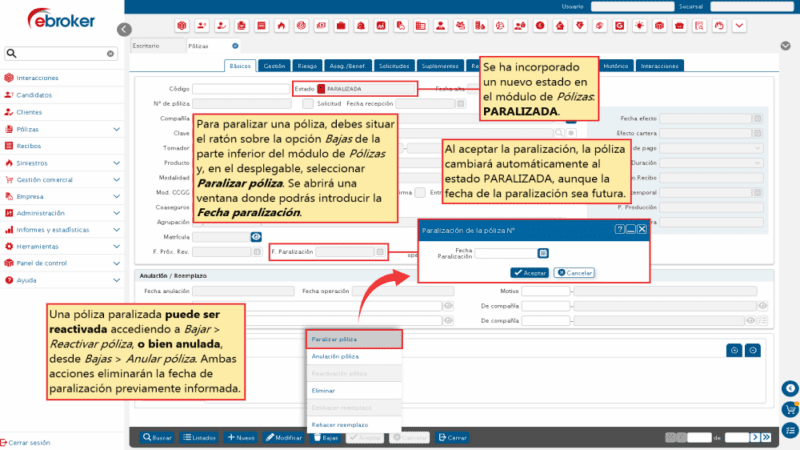The image size is (800, 450).
Task: Close the Pólizas tab
Action: point(235,45)
